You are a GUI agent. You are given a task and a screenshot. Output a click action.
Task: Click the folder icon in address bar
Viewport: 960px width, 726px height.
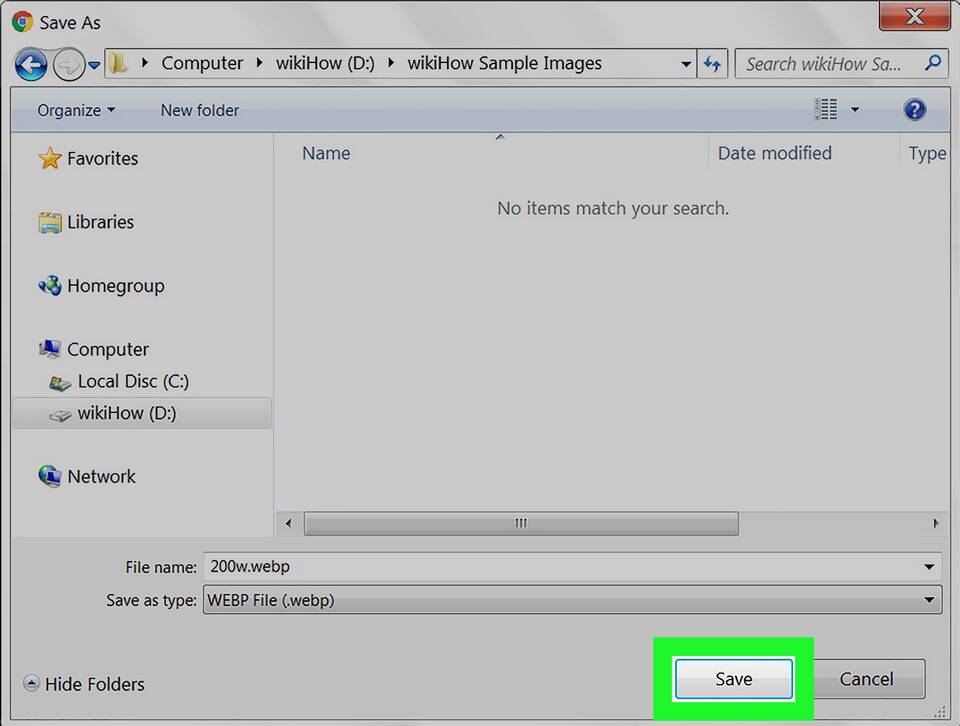pos(118,62)
